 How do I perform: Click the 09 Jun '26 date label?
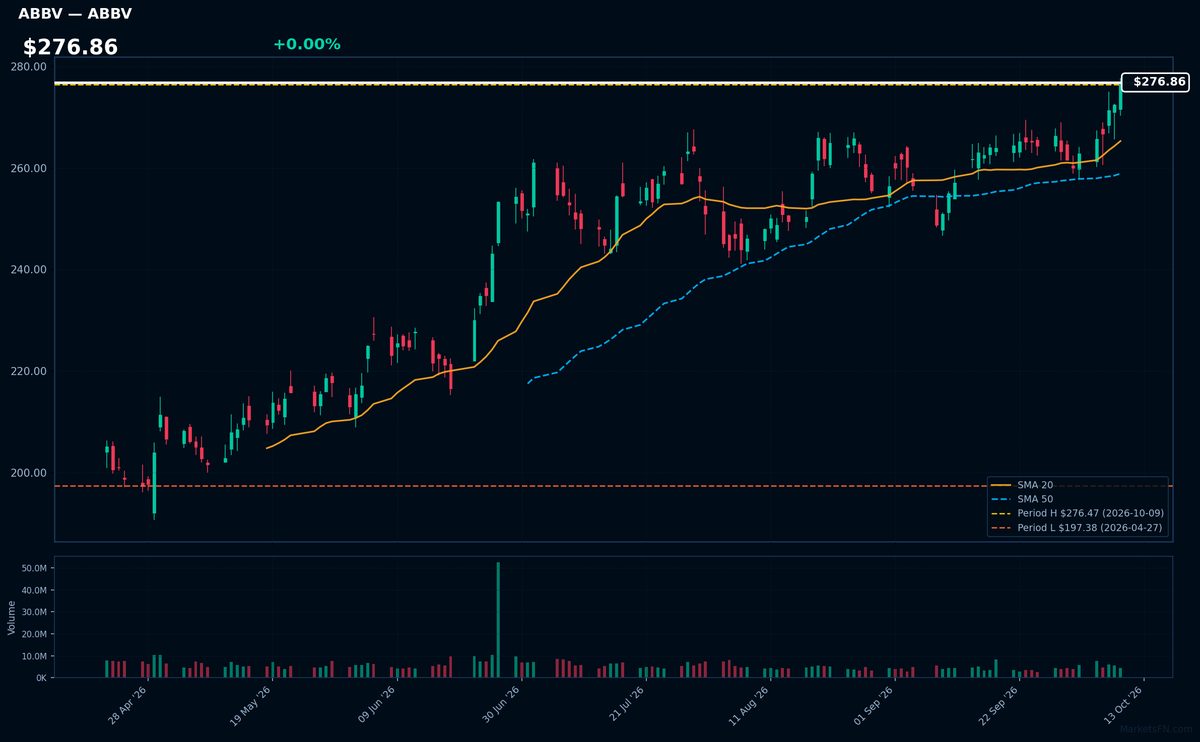tap(374, 705)
